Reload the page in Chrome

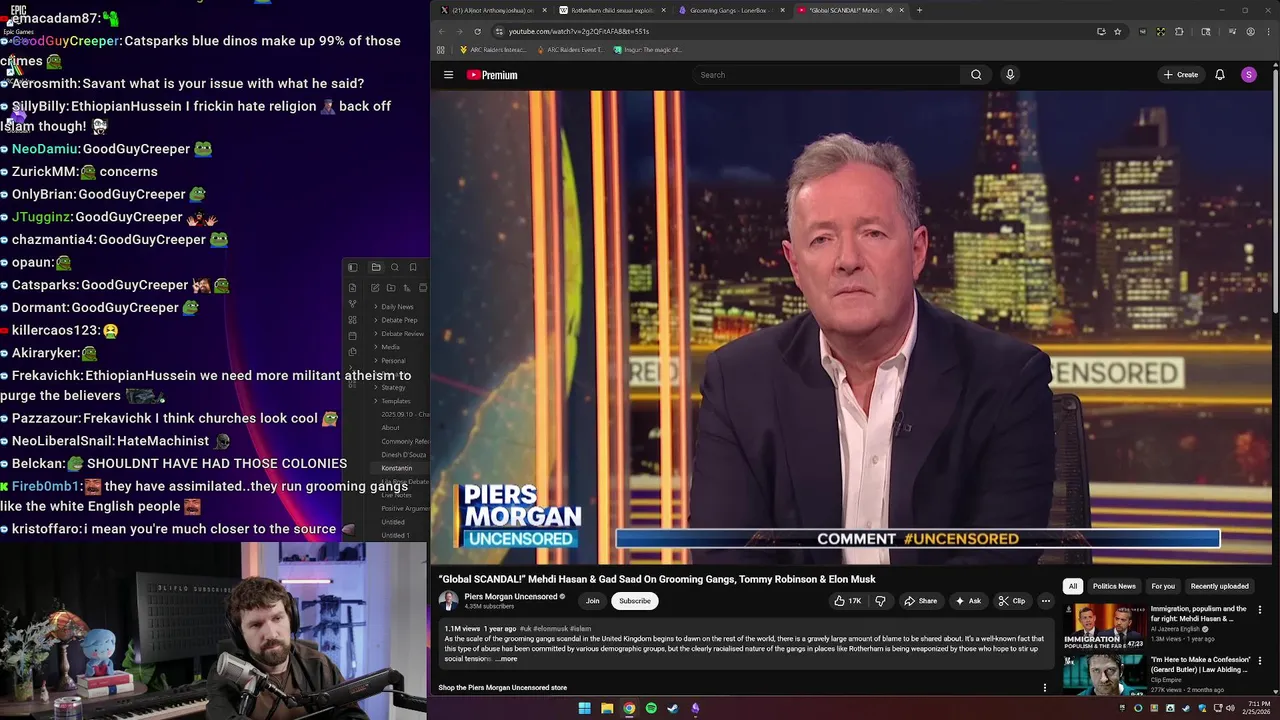pos(477,31)
